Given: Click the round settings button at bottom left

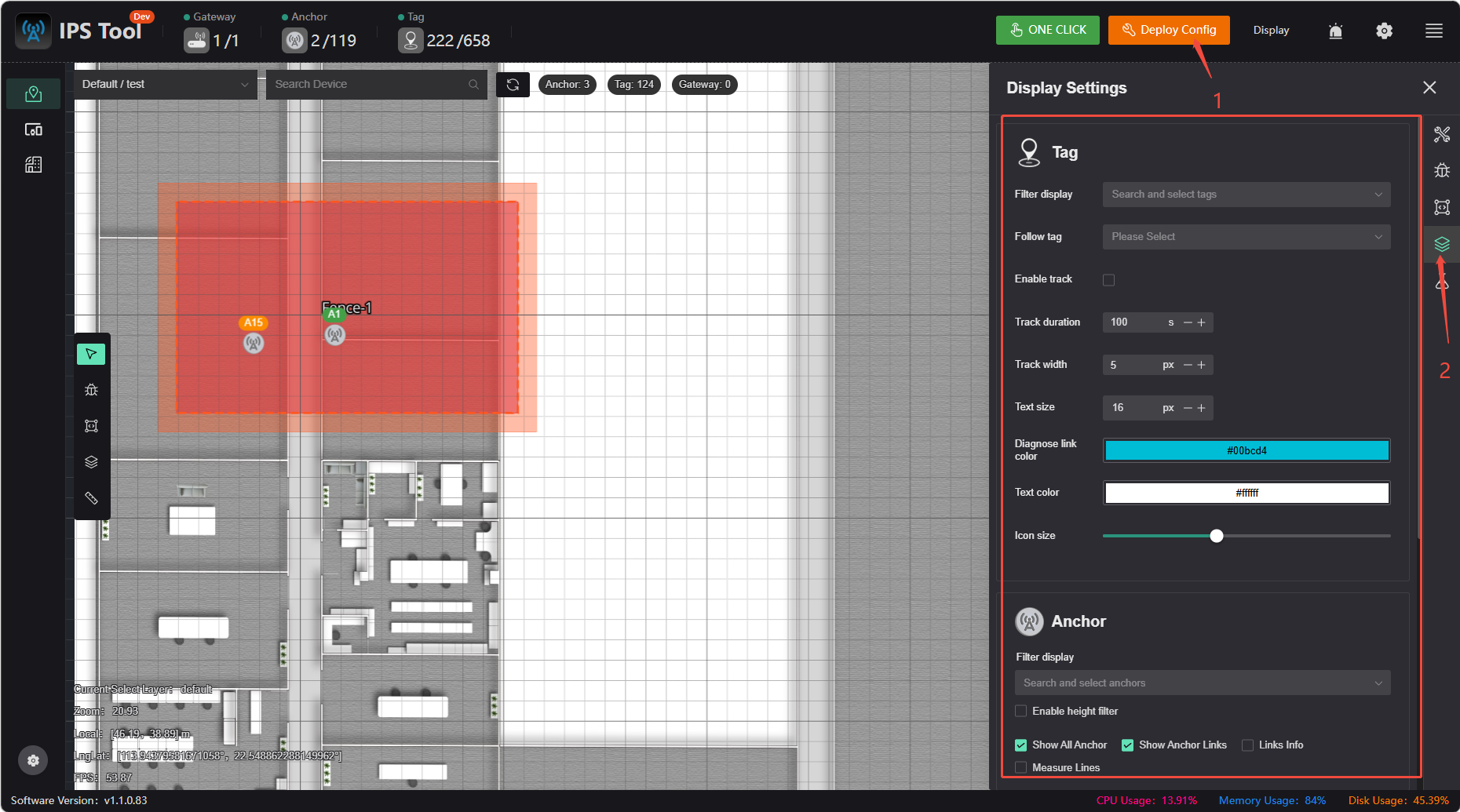Looking at the screenshot, I should point(33,760).
